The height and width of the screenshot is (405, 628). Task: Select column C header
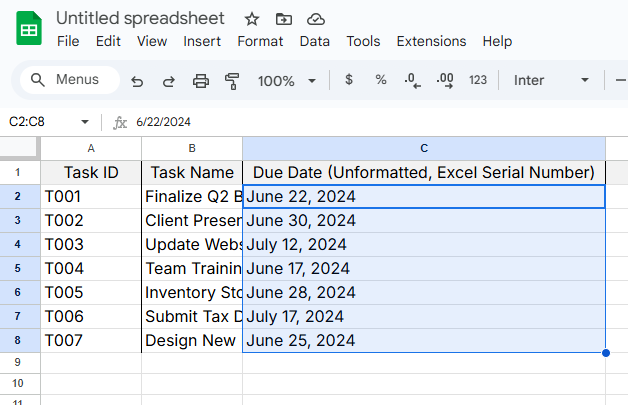pos(424,147)
